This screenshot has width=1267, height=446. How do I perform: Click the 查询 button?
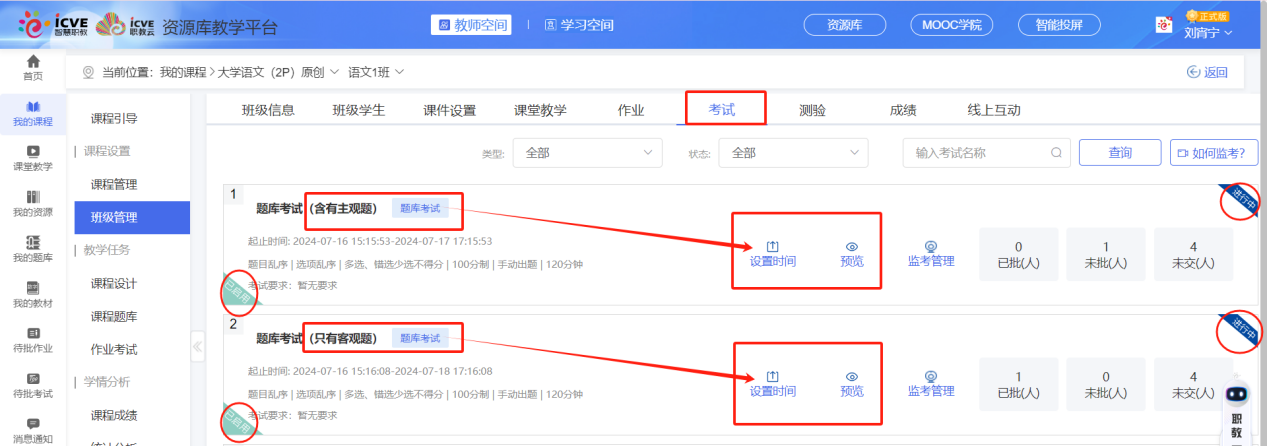pos(1119,153)
